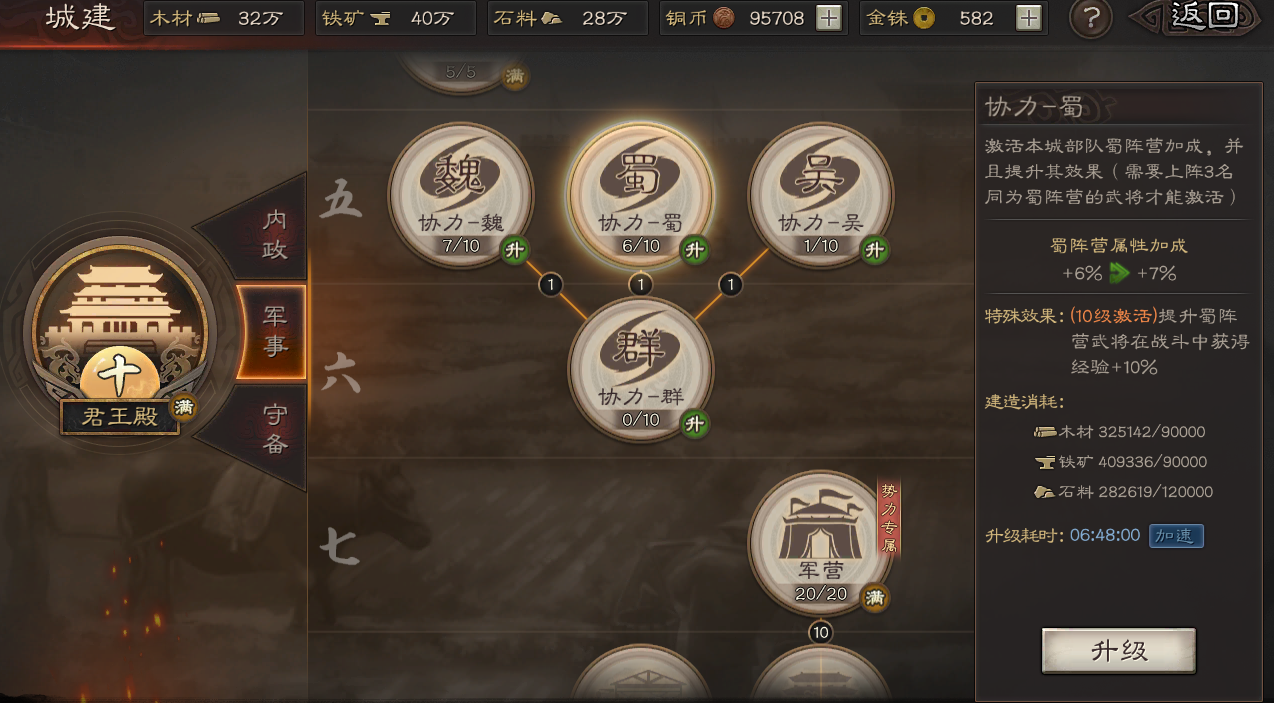Screen dimensions: 1274x703
Task: Open the question mark help icon
Action: point(1091,18)
